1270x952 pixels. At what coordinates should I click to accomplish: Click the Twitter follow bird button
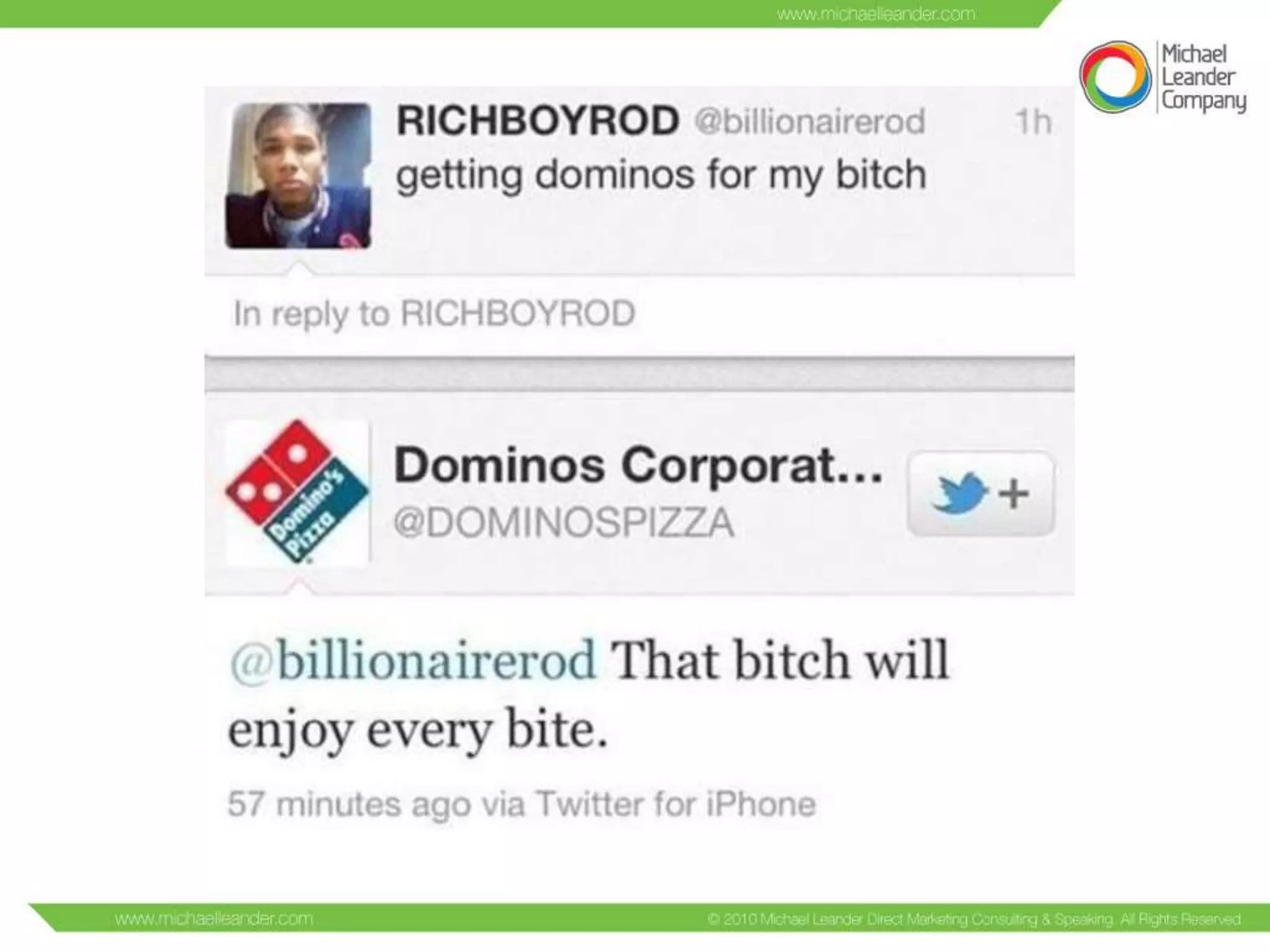(x=980, y=493)
